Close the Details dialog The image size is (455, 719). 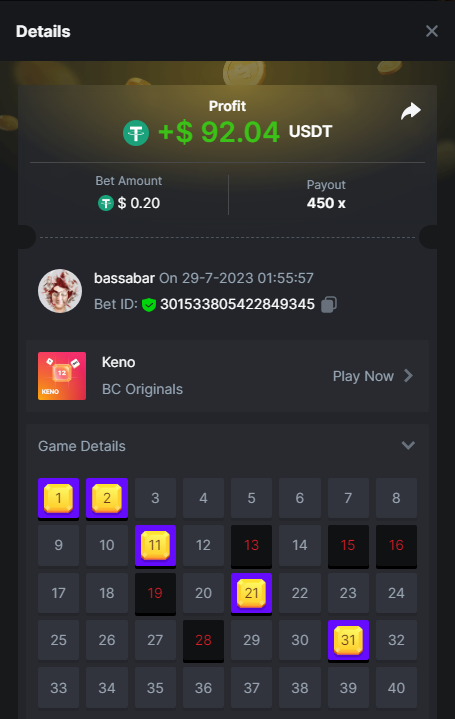click(x=432, y=31)
